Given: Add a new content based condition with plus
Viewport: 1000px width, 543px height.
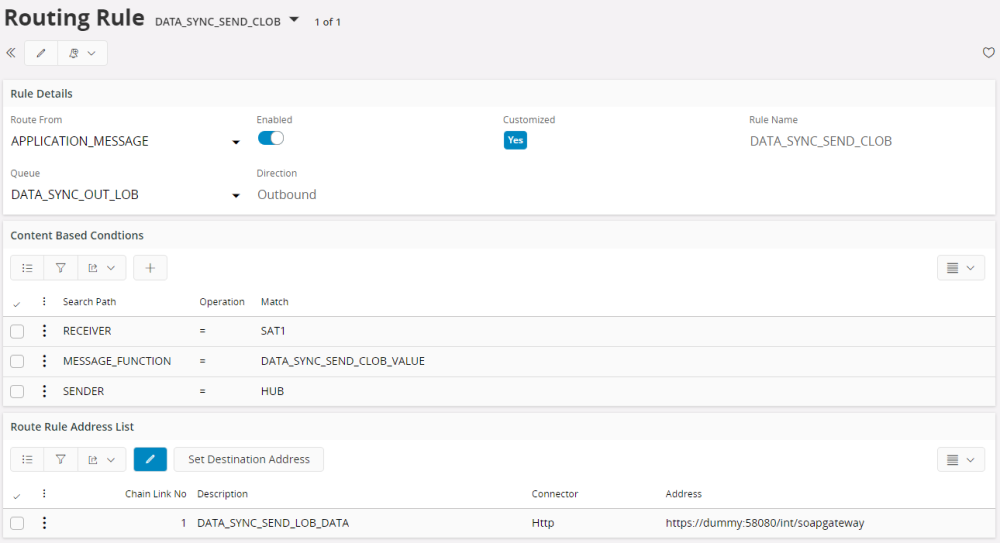Looking at the screenshot, I should 150,268.
